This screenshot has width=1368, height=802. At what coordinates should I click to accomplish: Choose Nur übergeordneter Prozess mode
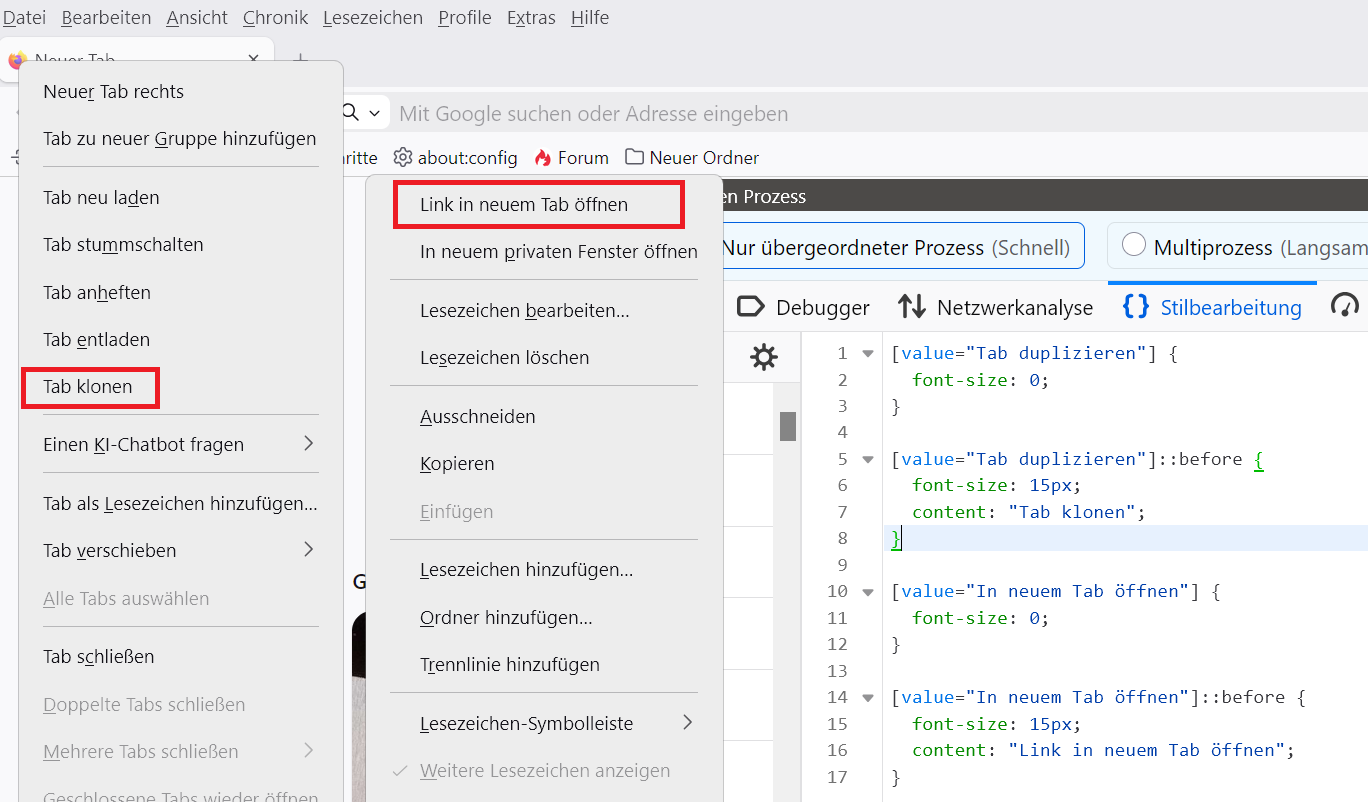[895, 247]
